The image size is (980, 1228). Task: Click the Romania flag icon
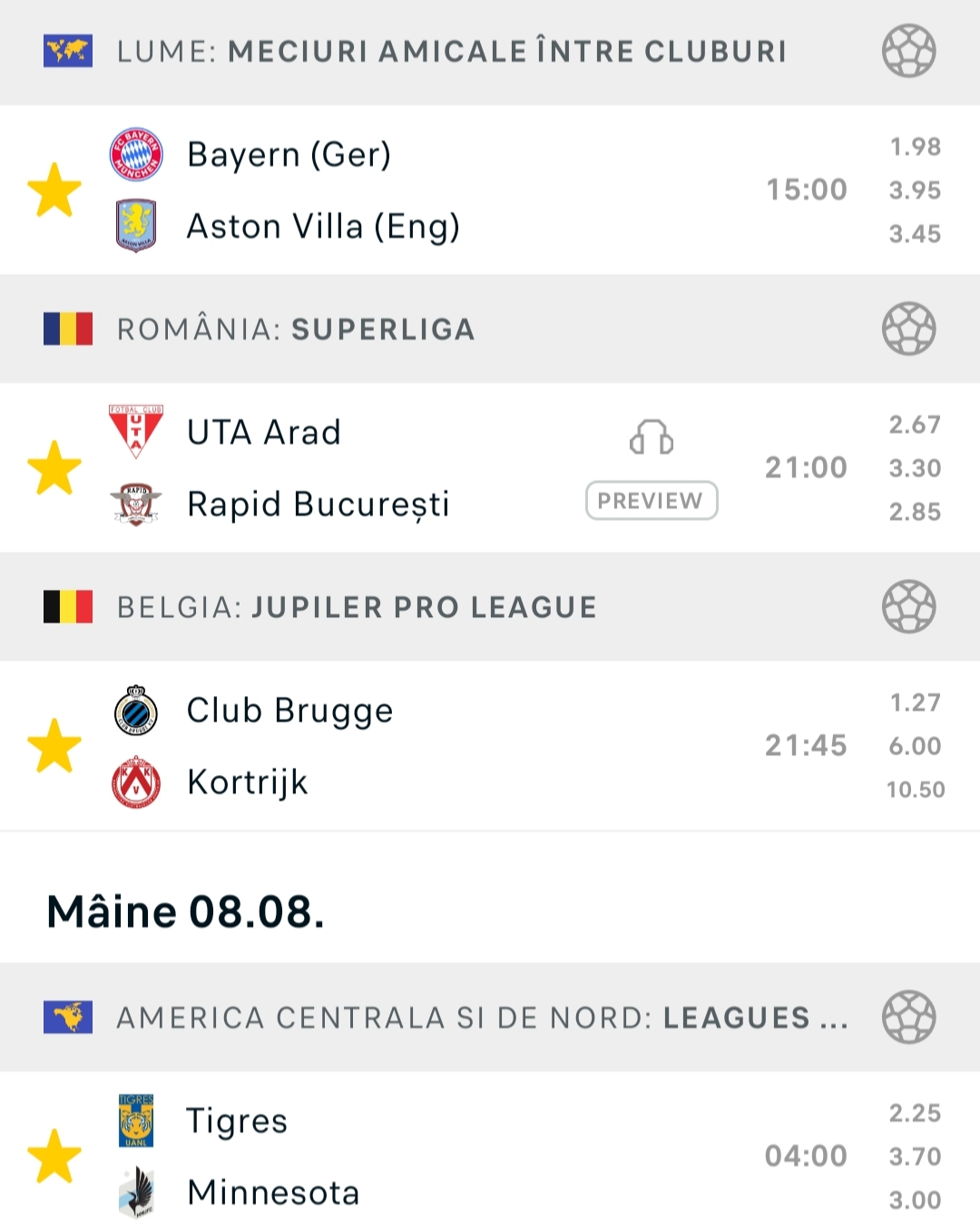(68, 329)
